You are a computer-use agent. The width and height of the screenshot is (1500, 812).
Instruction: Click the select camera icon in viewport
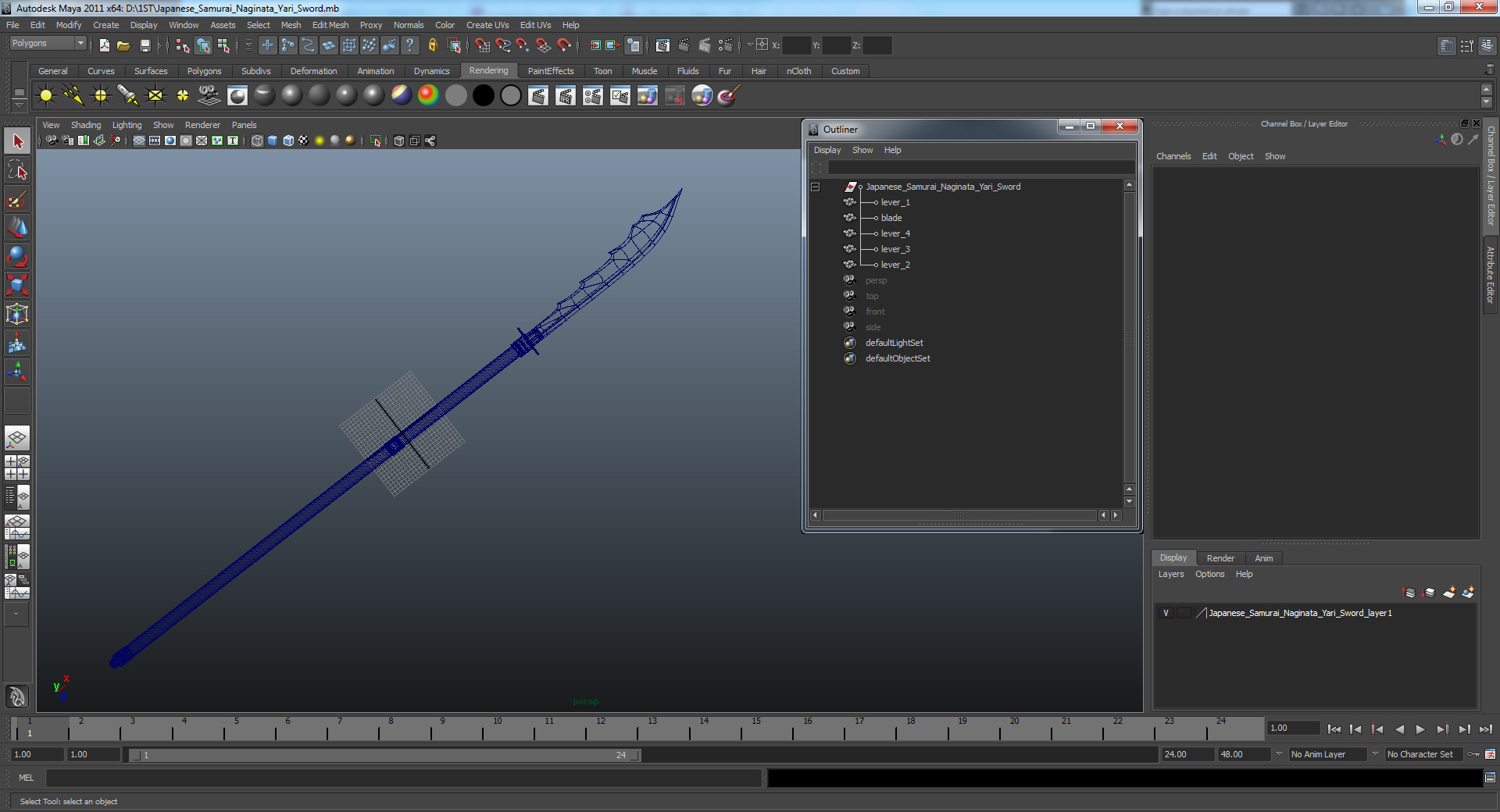click(52, 141)
